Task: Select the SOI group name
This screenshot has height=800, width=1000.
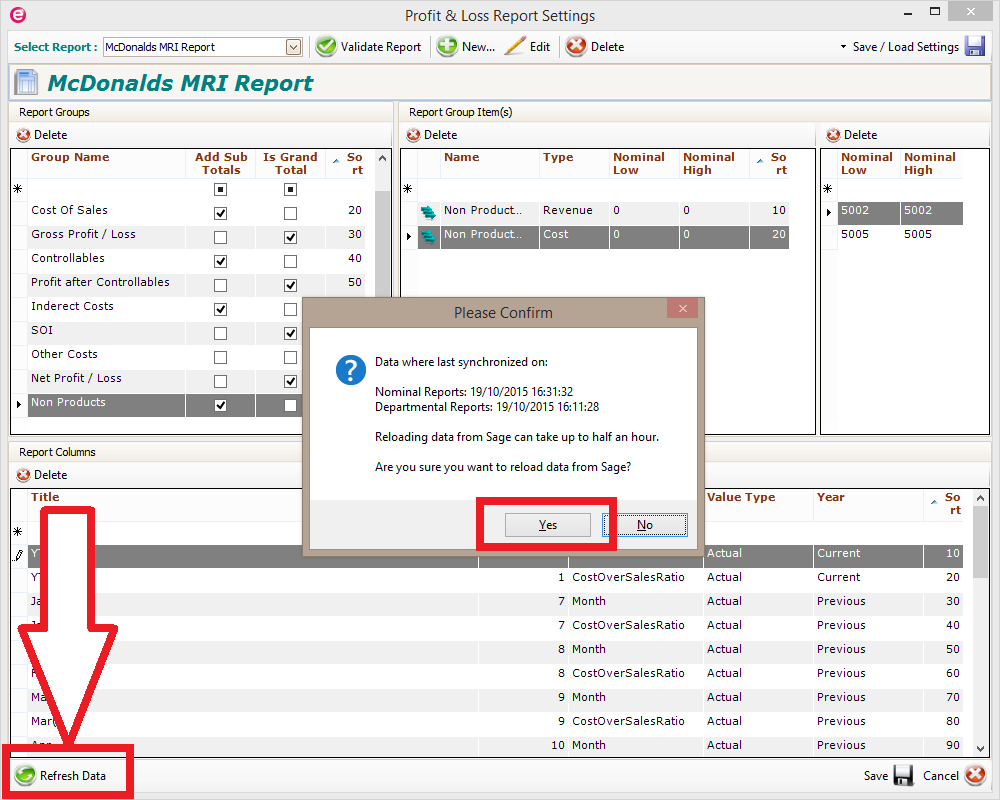Action: point(42,330)
